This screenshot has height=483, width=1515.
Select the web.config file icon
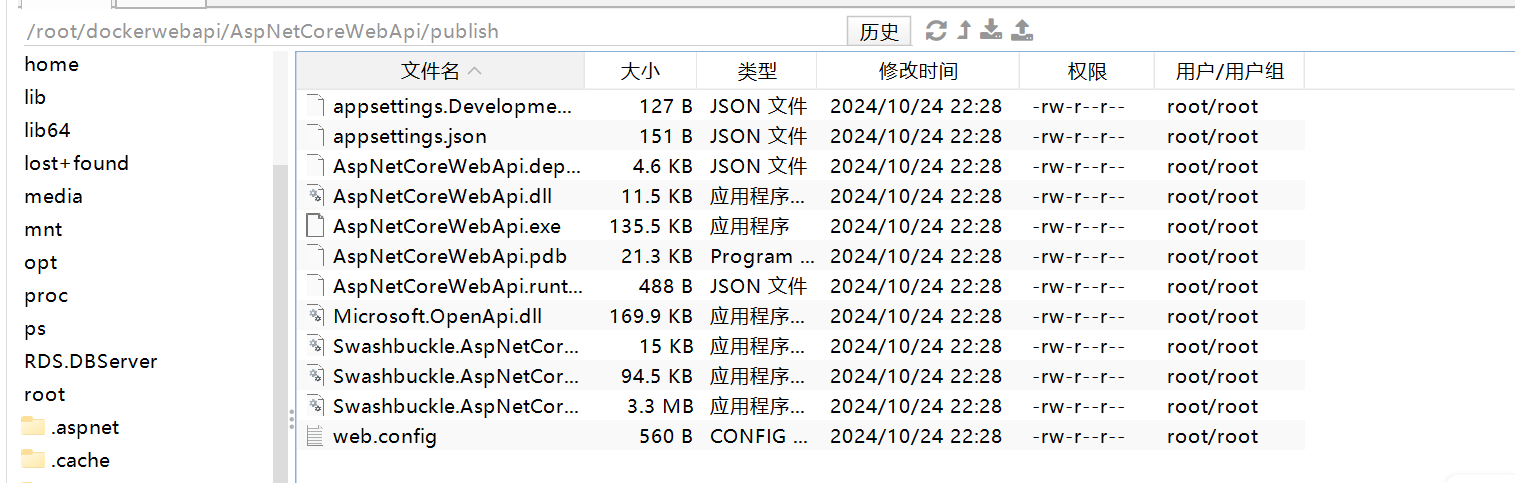(x=315, y=436)
